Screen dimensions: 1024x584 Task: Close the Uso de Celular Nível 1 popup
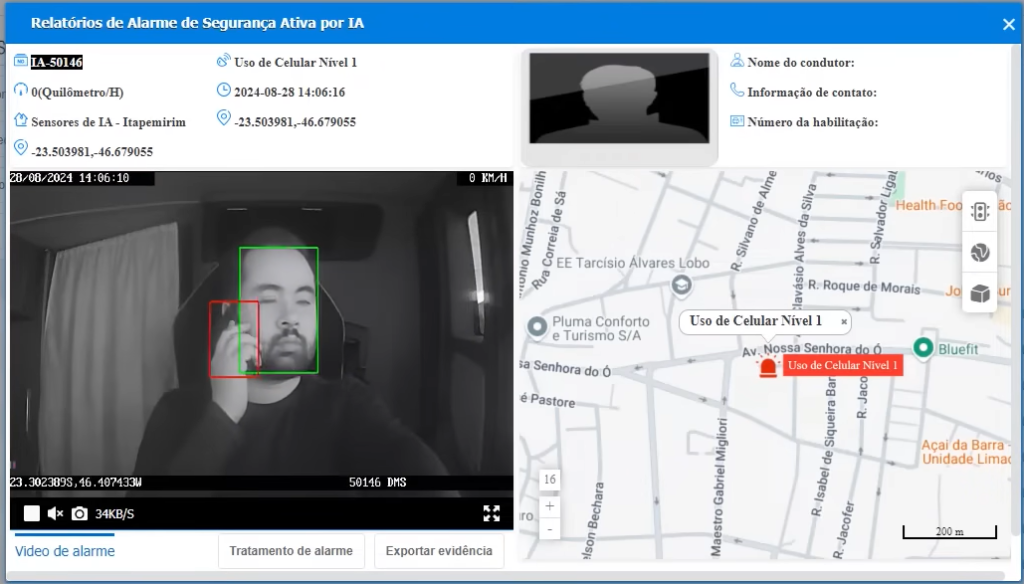(844, 321)
